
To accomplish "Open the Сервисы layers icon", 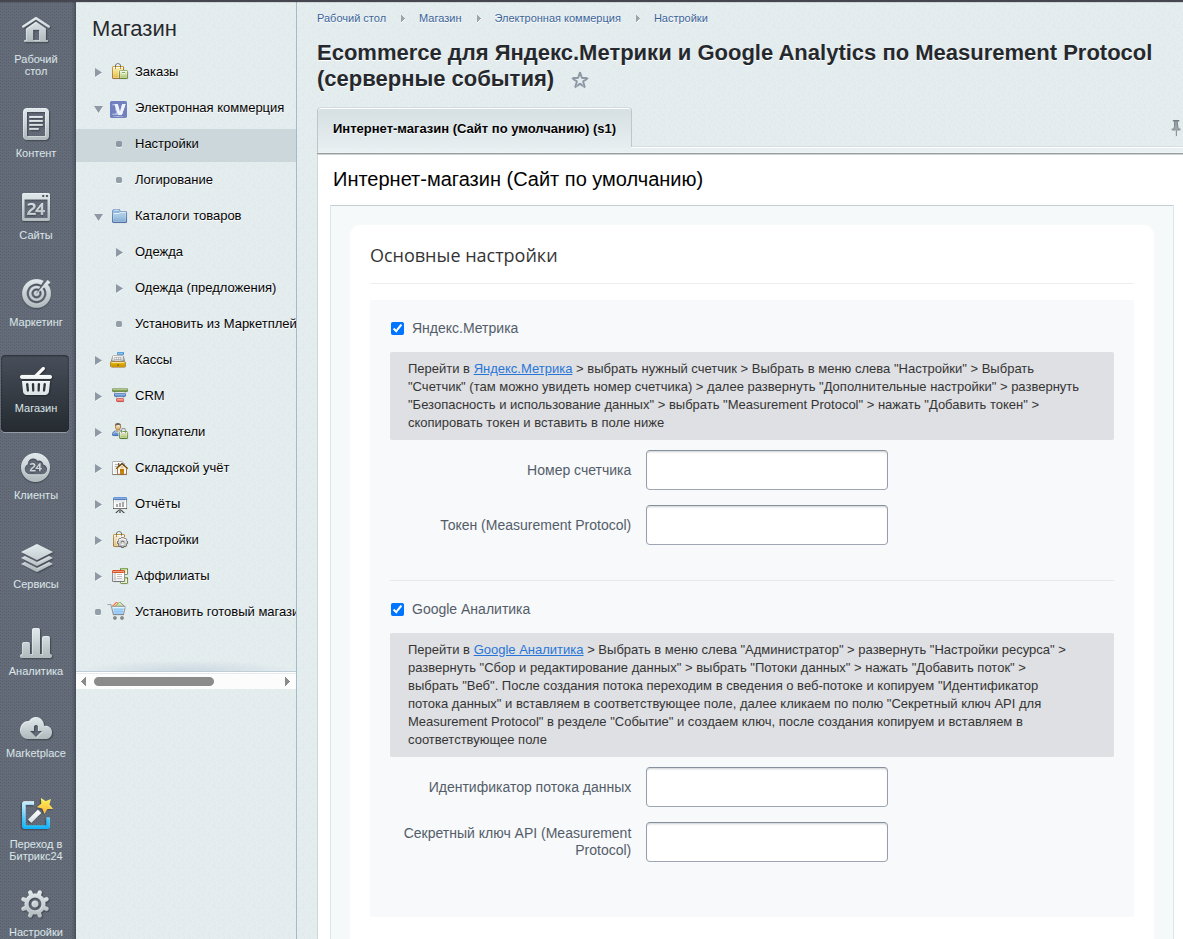I will click(x=35, y=558).
